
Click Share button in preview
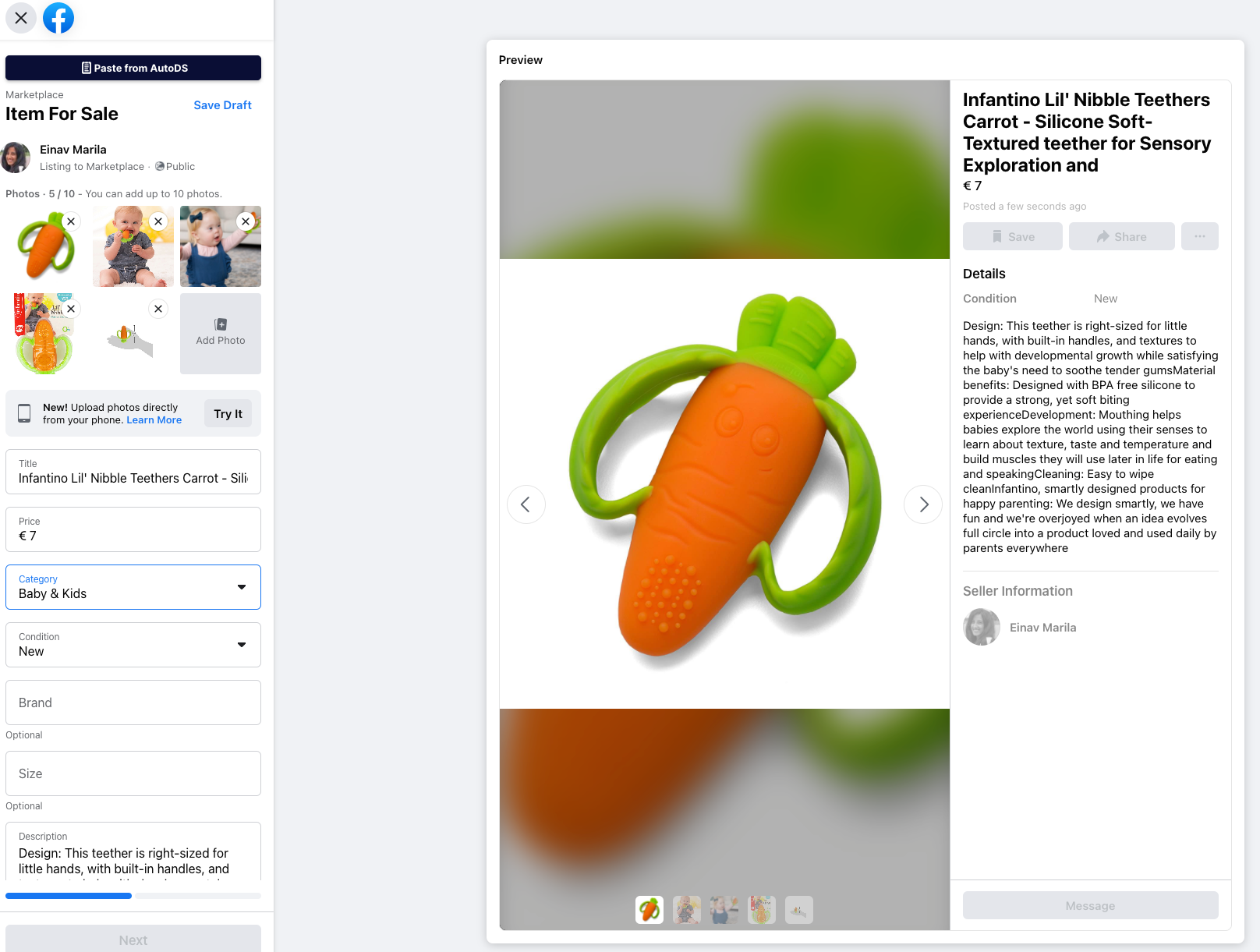pyautogui.click(x=1122, y=236)
